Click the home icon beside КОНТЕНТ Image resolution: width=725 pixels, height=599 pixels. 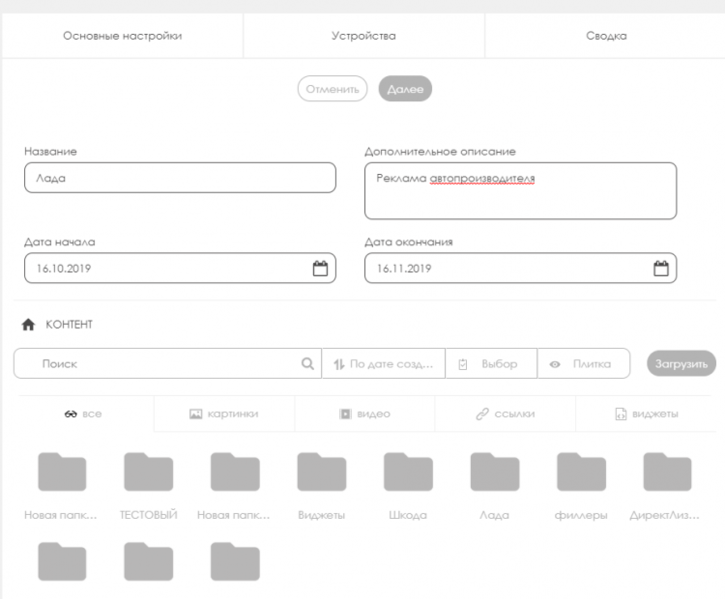[x=28, y=324]
